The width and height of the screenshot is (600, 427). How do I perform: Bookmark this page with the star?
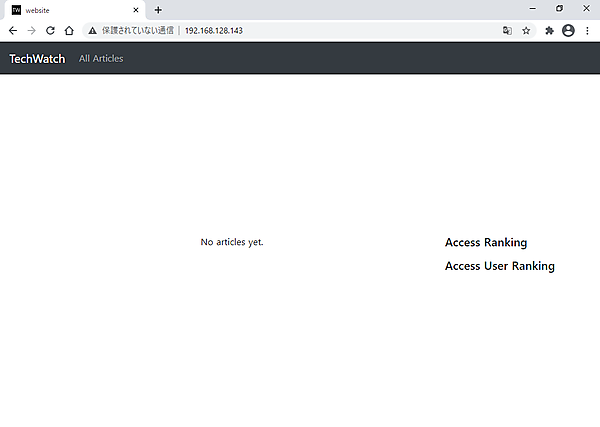(x=526, y=30)
